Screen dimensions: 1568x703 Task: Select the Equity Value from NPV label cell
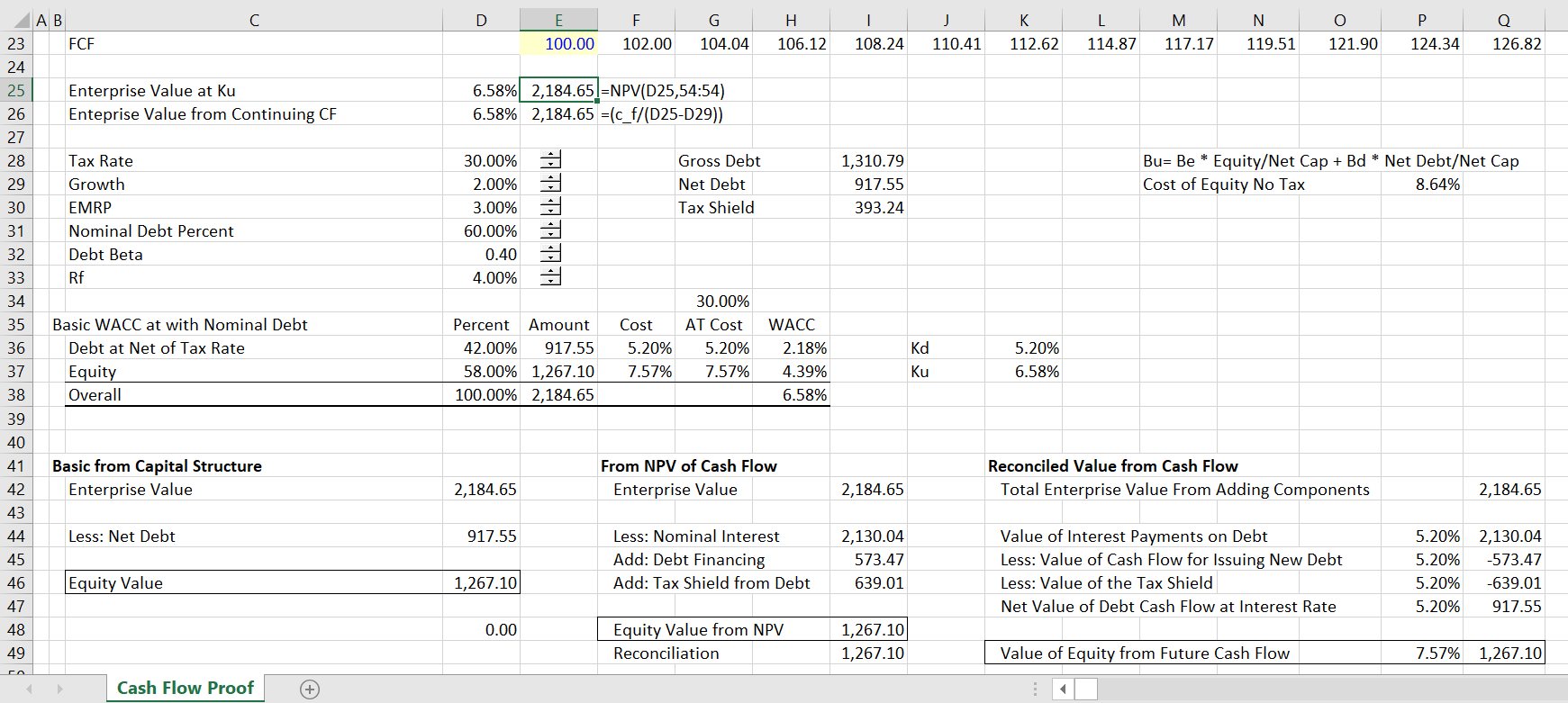(x=712, y=630)
